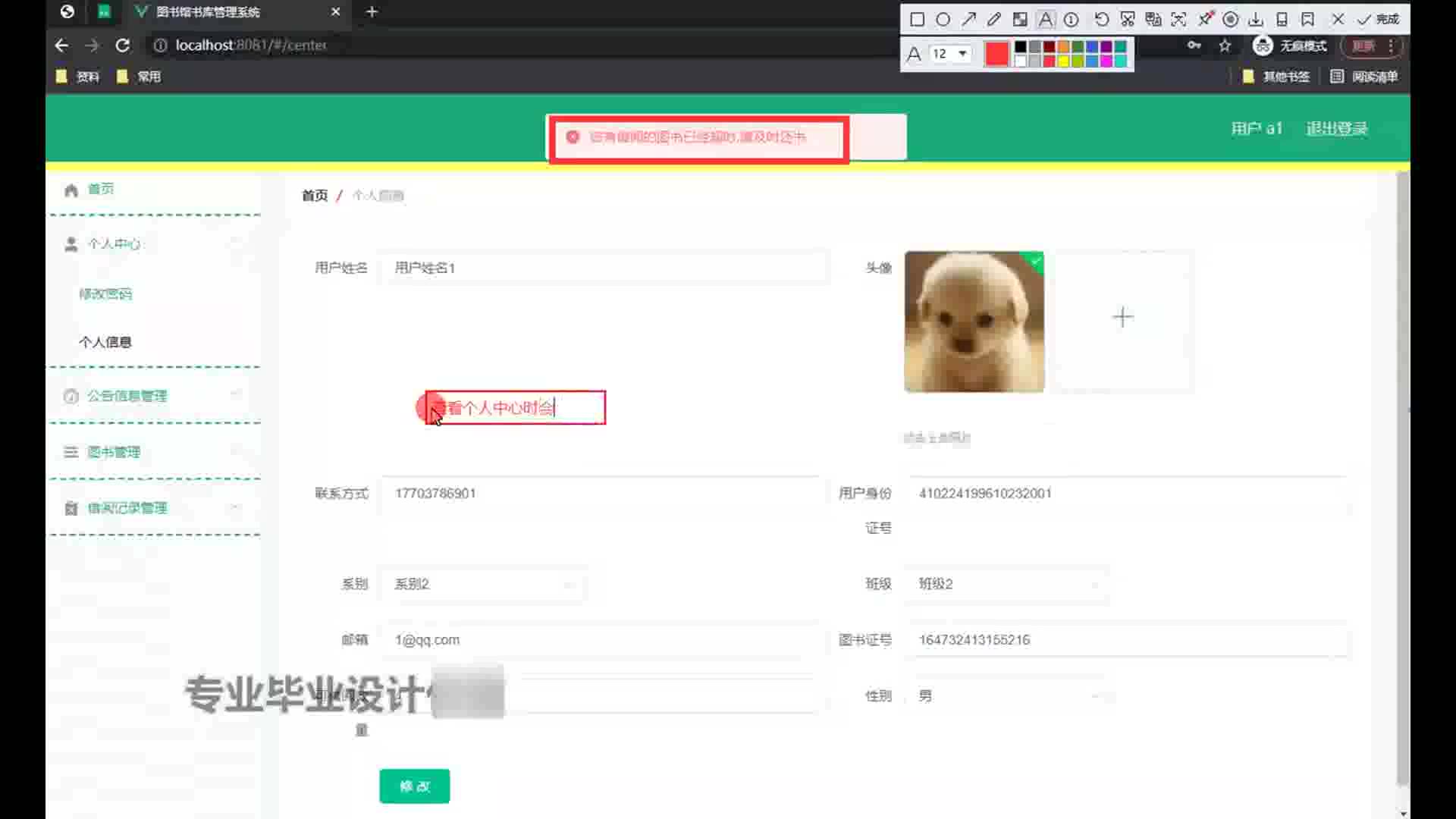Select the text annotation tool
Screen dimensions: 1456x819
(x=1046, y=20)
